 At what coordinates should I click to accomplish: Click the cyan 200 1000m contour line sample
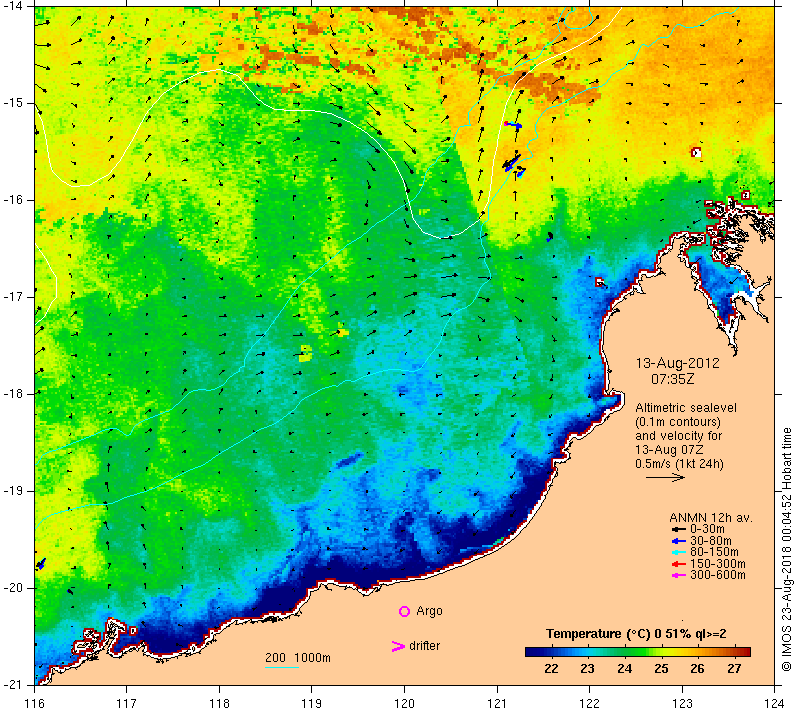point(282,667)
